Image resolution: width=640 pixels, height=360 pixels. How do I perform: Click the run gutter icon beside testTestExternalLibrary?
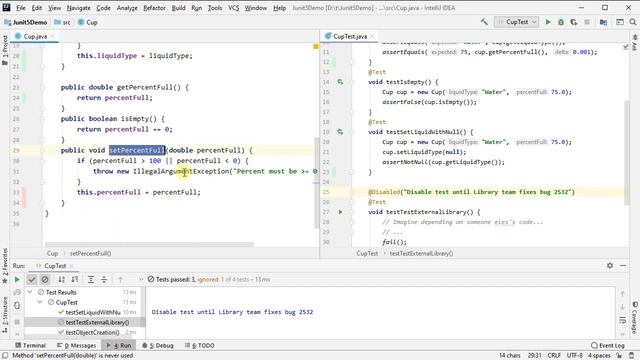tap(340, 212)
